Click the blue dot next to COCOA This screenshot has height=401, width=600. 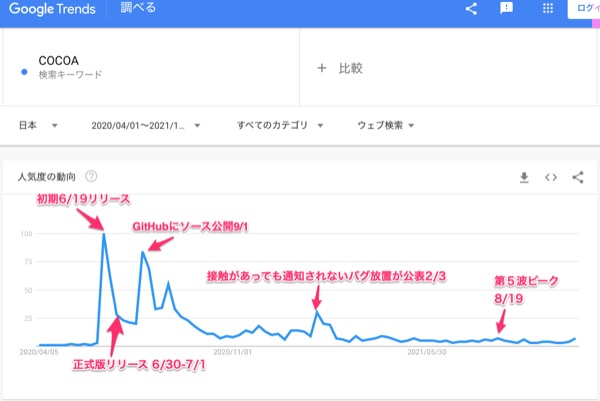tap(24, 72)
